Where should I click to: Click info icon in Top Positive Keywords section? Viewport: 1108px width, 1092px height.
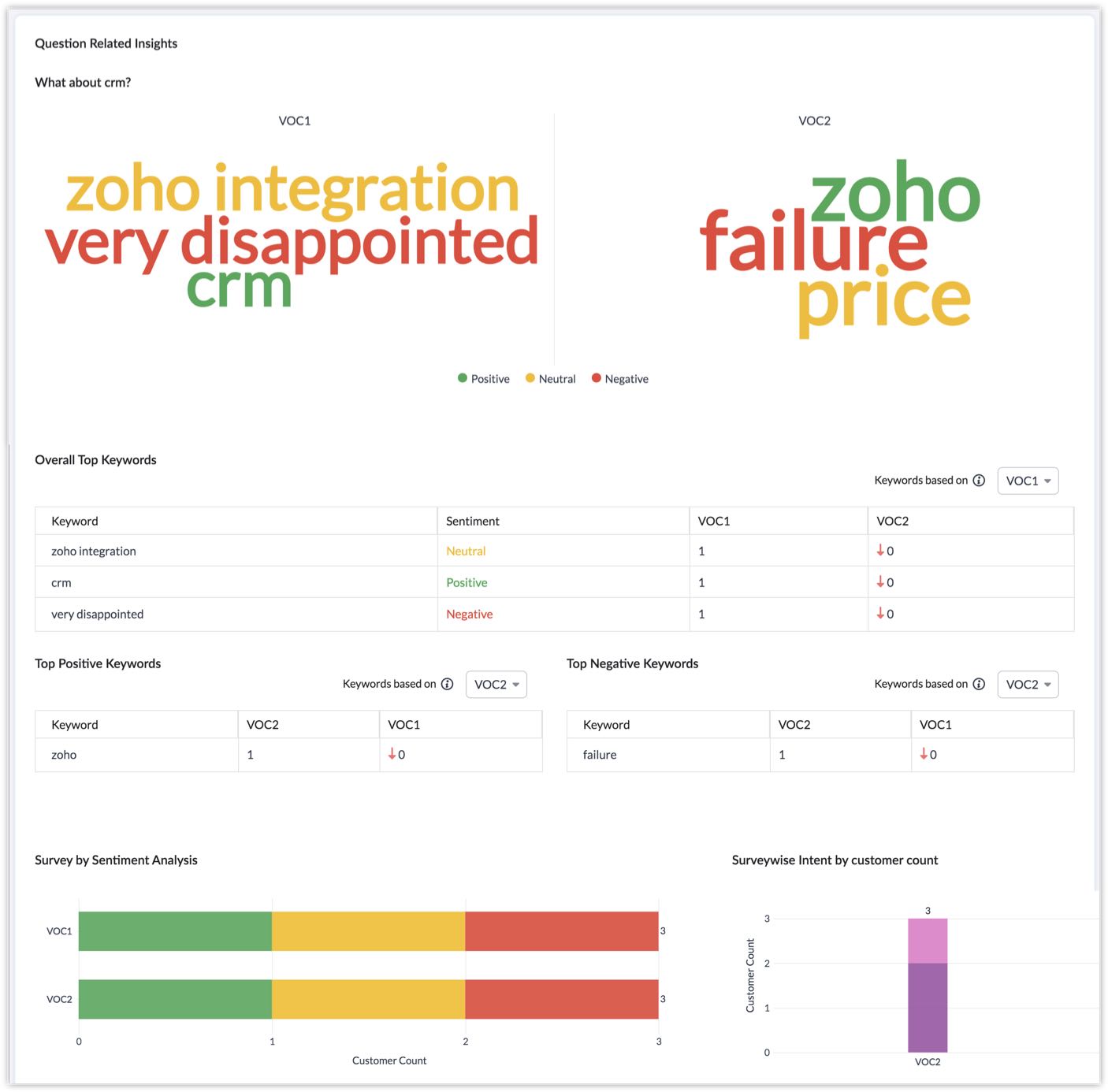[x=447, y=684]
